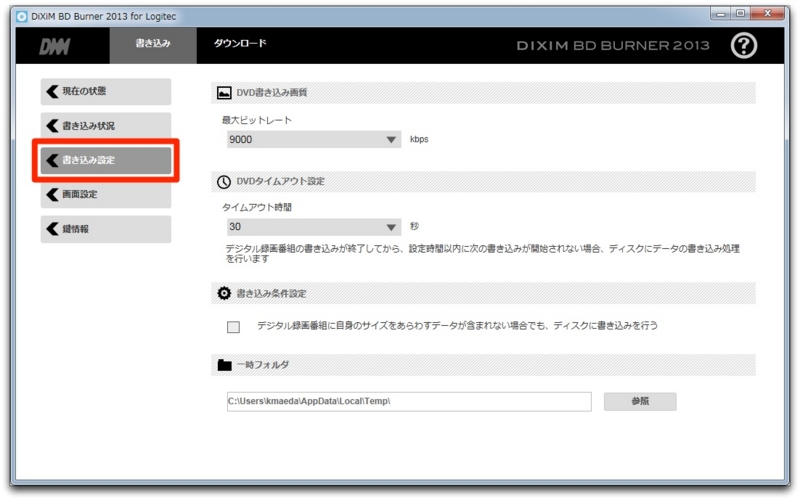The image size is (800, 500).
Task: Click the タイムアウト時間 label
Action: pos(257,208)
